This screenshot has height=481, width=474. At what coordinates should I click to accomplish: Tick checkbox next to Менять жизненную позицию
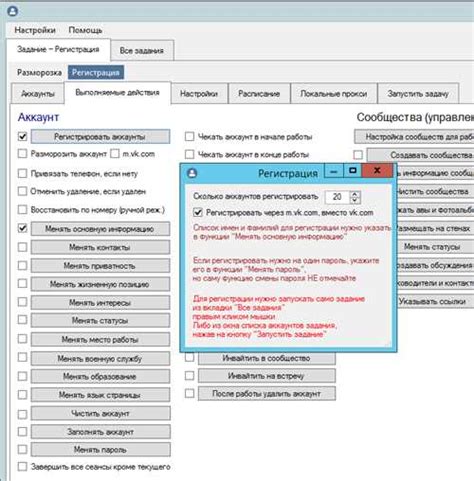click(x=22, y=283)
